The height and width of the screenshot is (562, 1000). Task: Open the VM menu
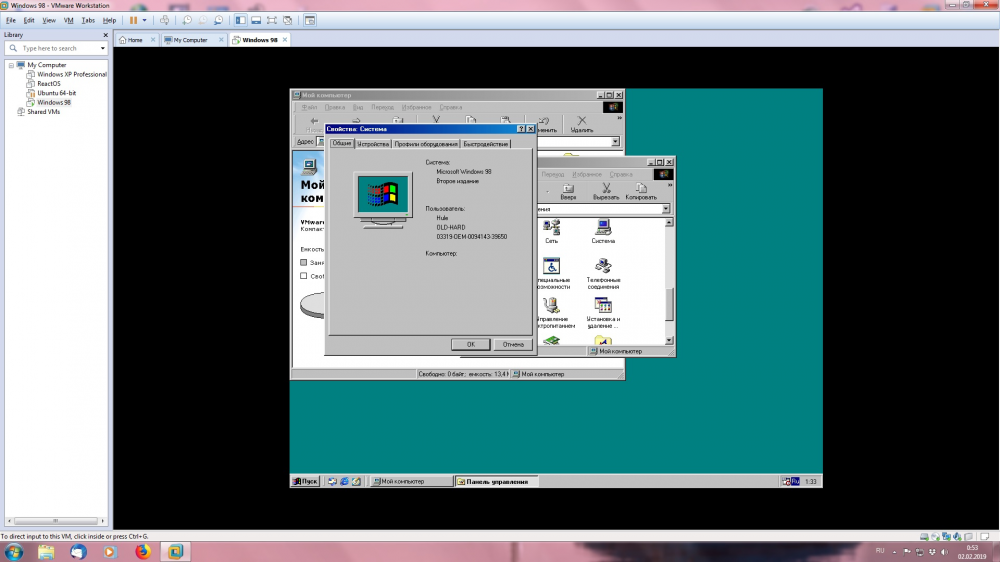tap(68, 20)
